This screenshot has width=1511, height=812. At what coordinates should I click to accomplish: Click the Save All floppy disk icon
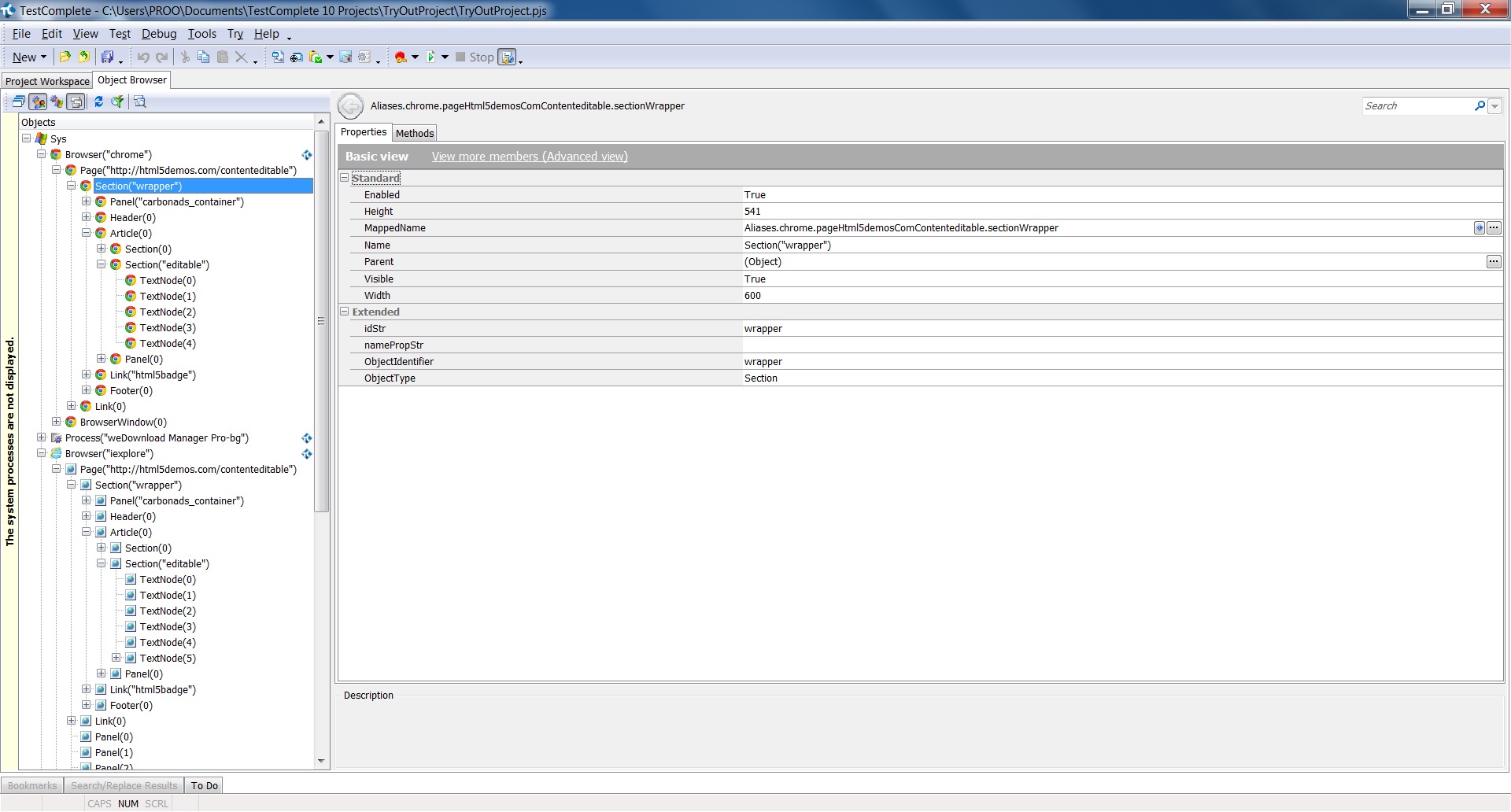107,57
